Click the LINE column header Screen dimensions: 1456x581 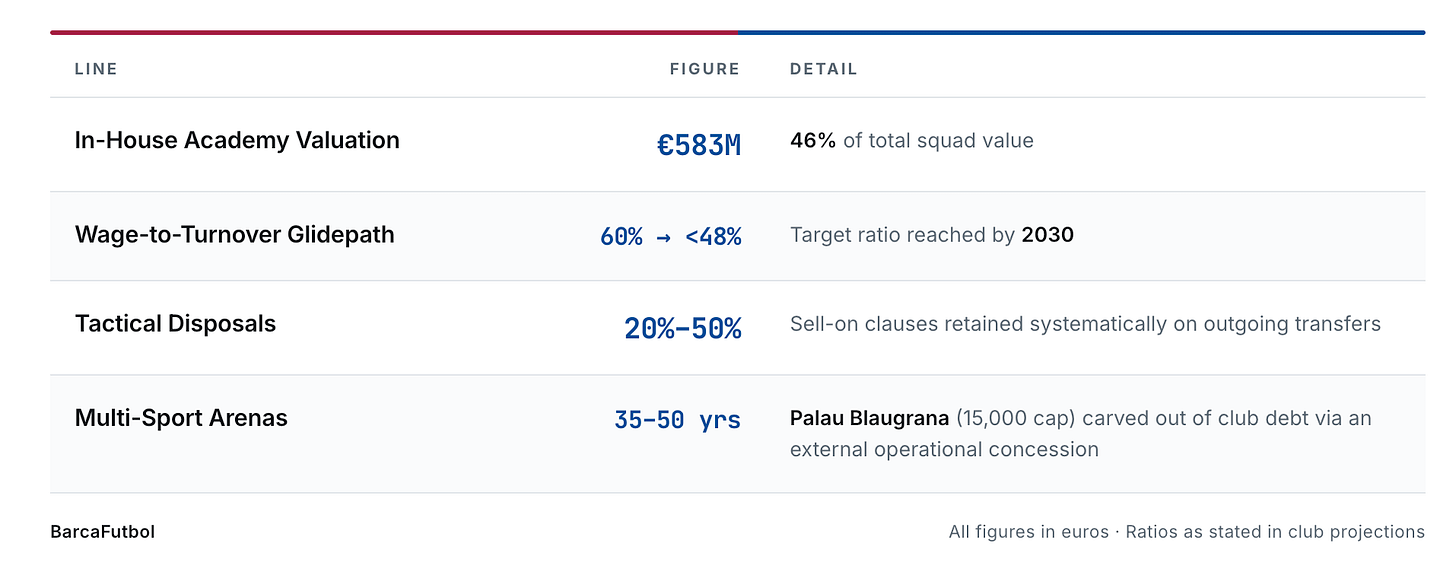[x=96, y=69]
